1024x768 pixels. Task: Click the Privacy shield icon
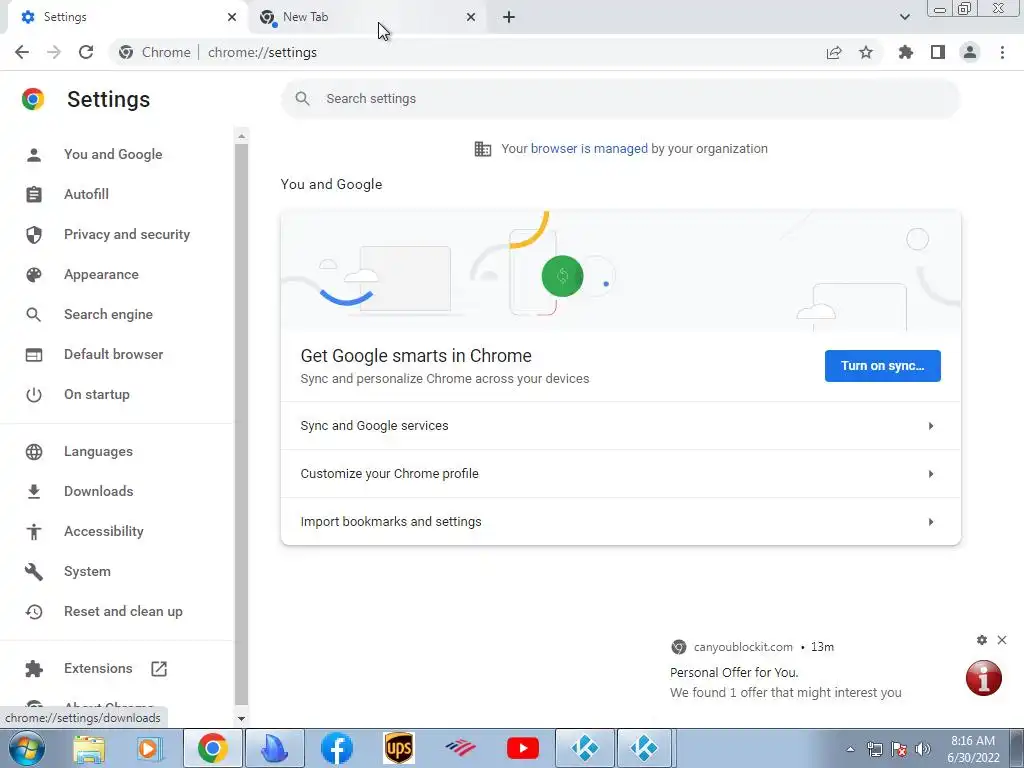point(34,234)
